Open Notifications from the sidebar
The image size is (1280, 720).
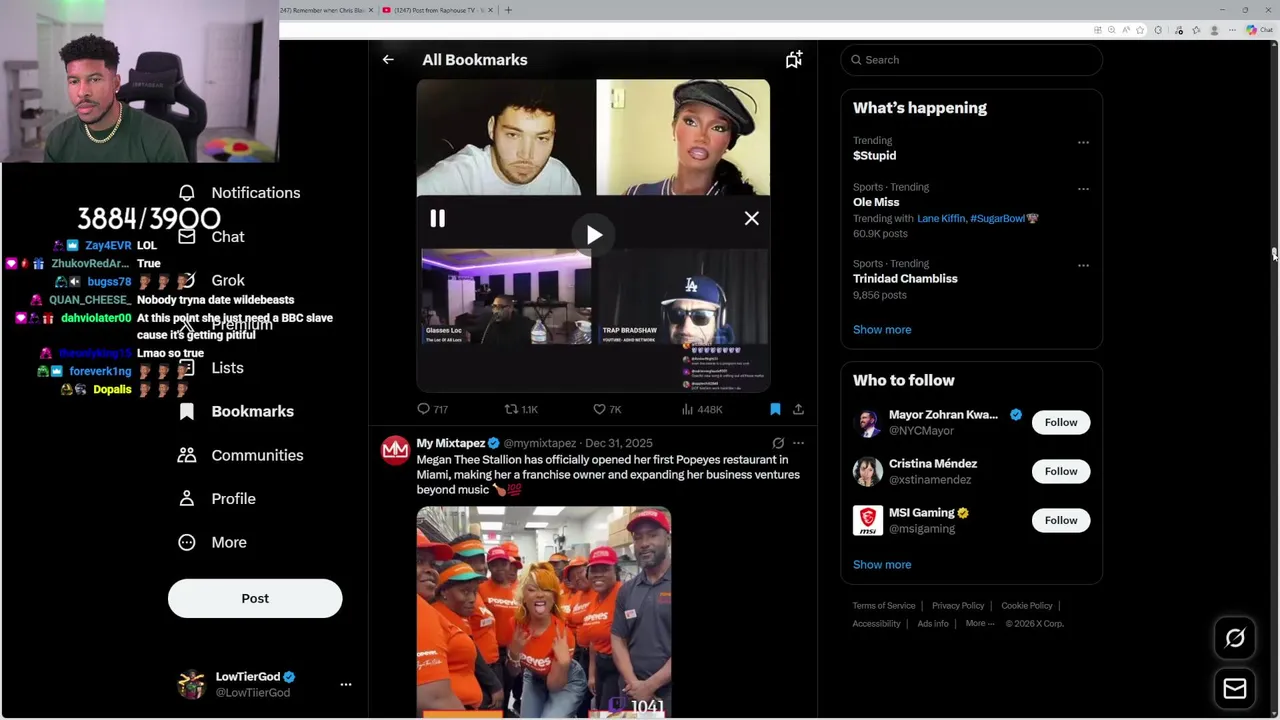[240, 193]
